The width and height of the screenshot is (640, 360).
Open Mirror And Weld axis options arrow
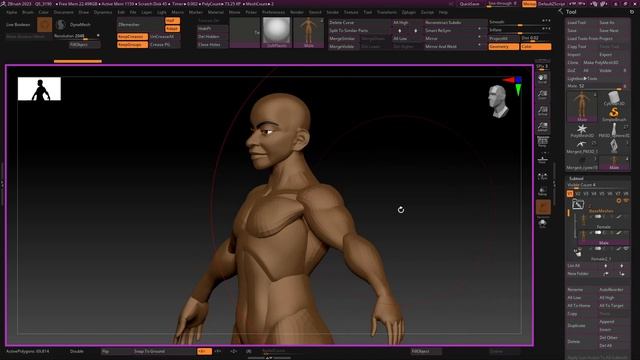(479, 45)
